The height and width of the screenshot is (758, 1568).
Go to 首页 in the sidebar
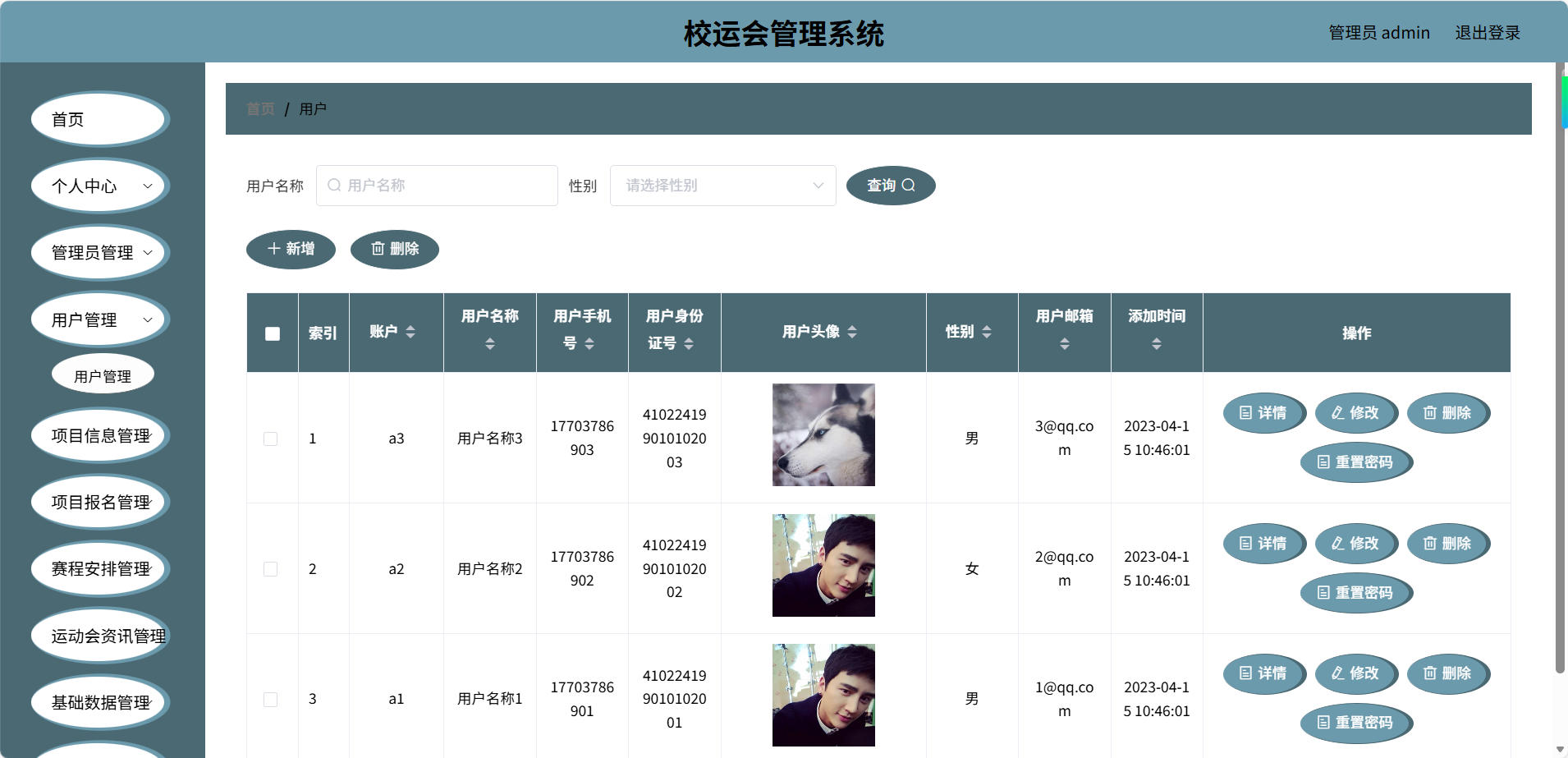99,120
